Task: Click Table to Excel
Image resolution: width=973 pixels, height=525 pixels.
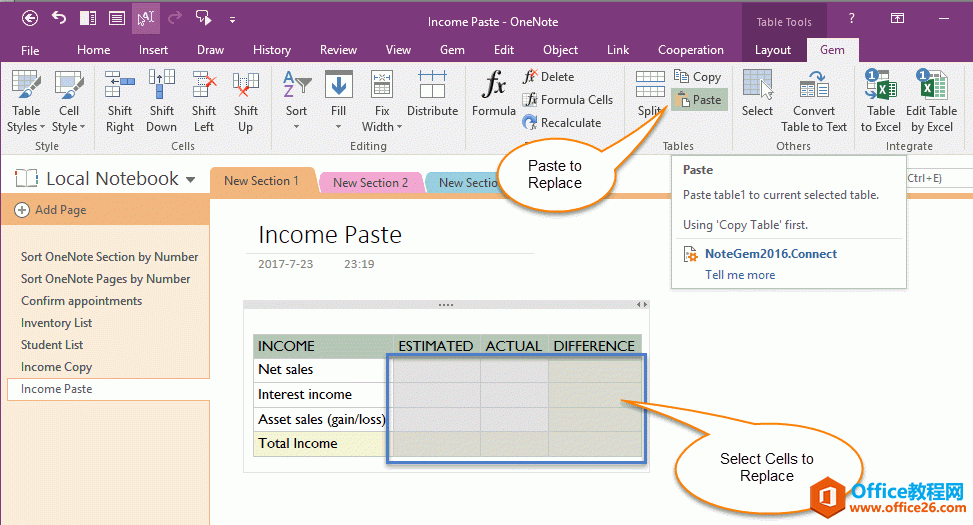Action: 881,101
